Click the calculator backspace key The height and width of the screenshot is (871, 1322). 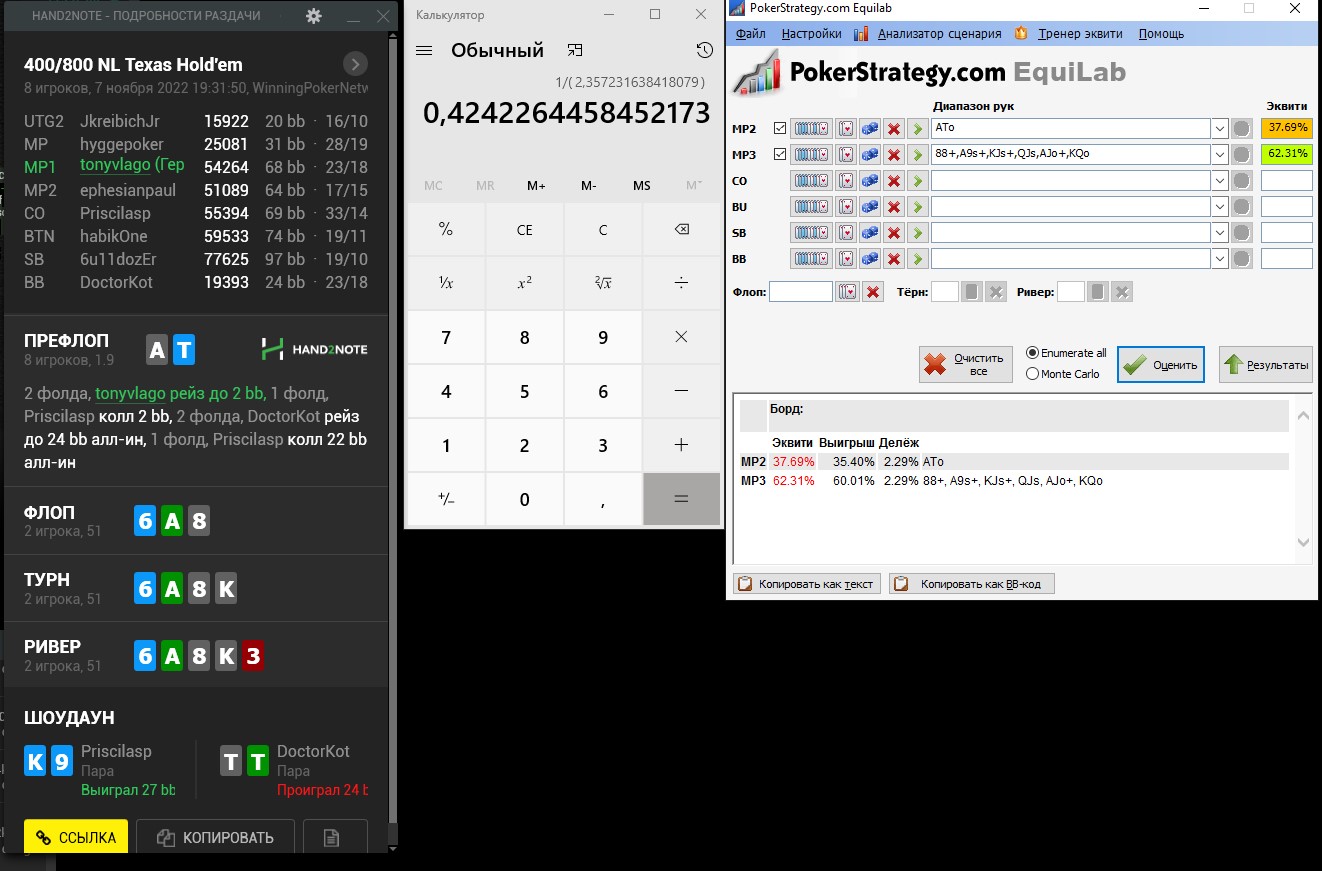[681, 230]
